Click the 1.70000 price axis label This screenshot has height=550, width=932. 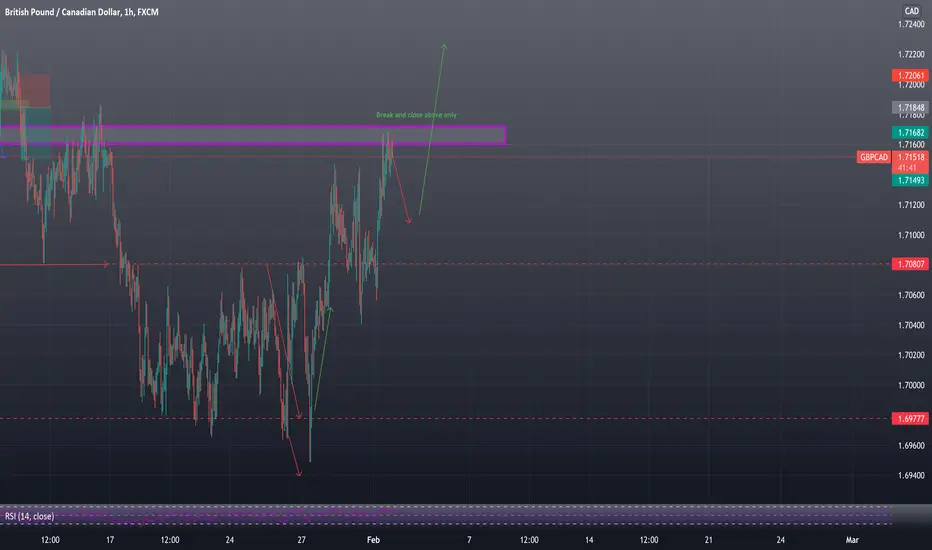911,385
